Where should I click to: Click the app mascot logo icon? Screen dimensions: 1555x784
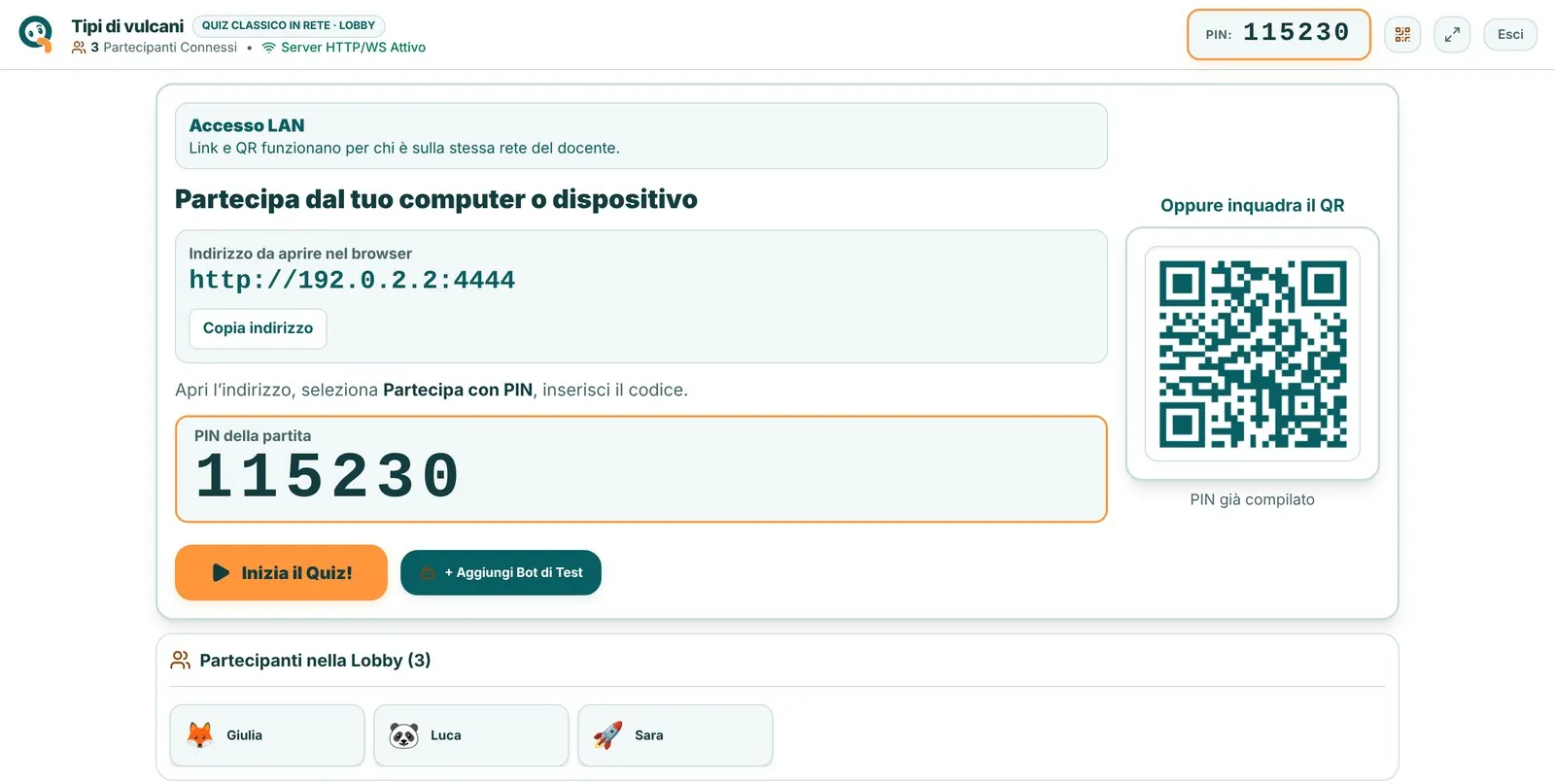tap(36, 34)
